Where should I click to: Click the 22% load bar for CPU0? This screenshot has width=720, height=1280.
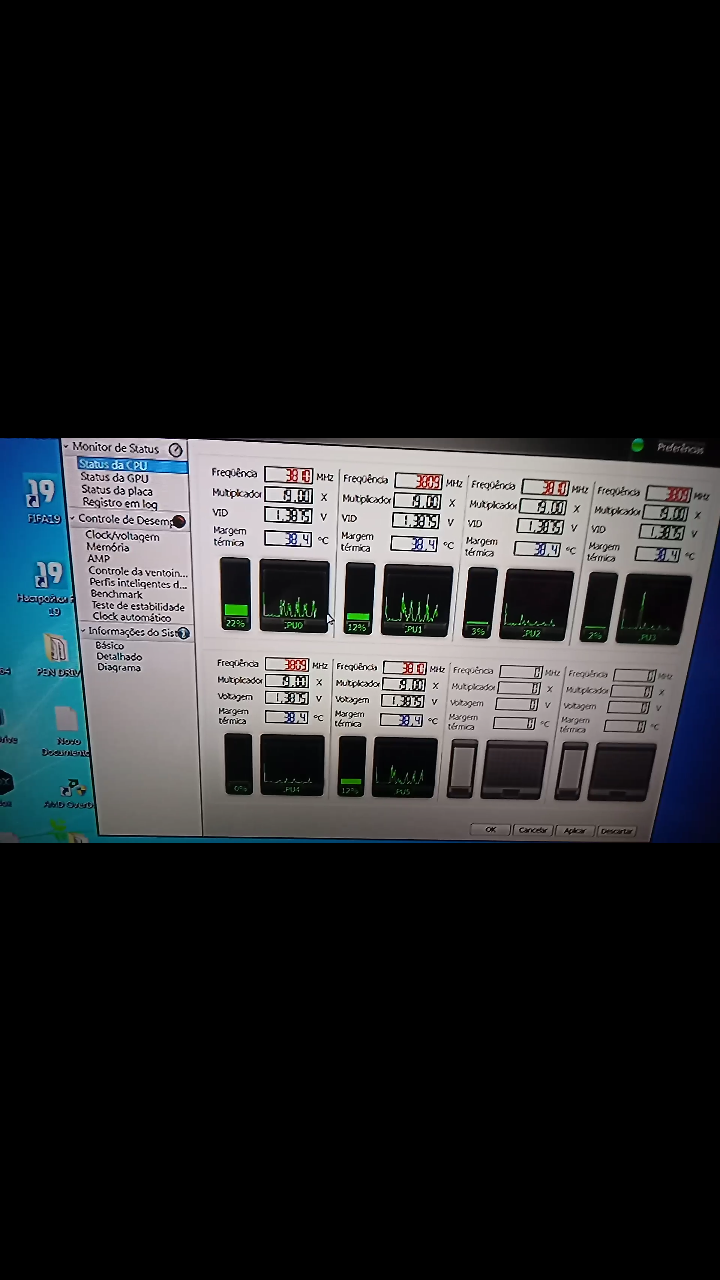tap(235, 594)
